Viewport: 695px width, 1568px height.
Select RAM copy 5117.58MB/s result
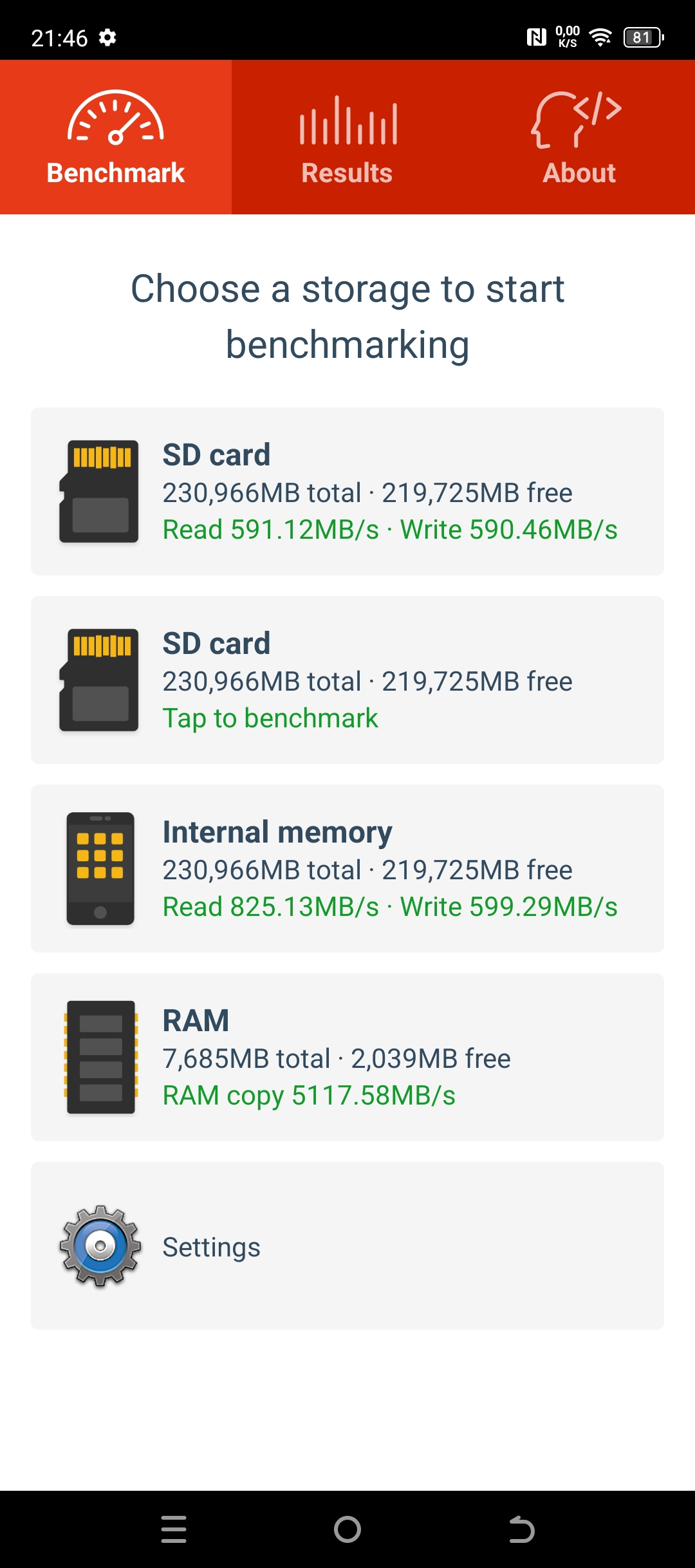tap(309, 1096)
